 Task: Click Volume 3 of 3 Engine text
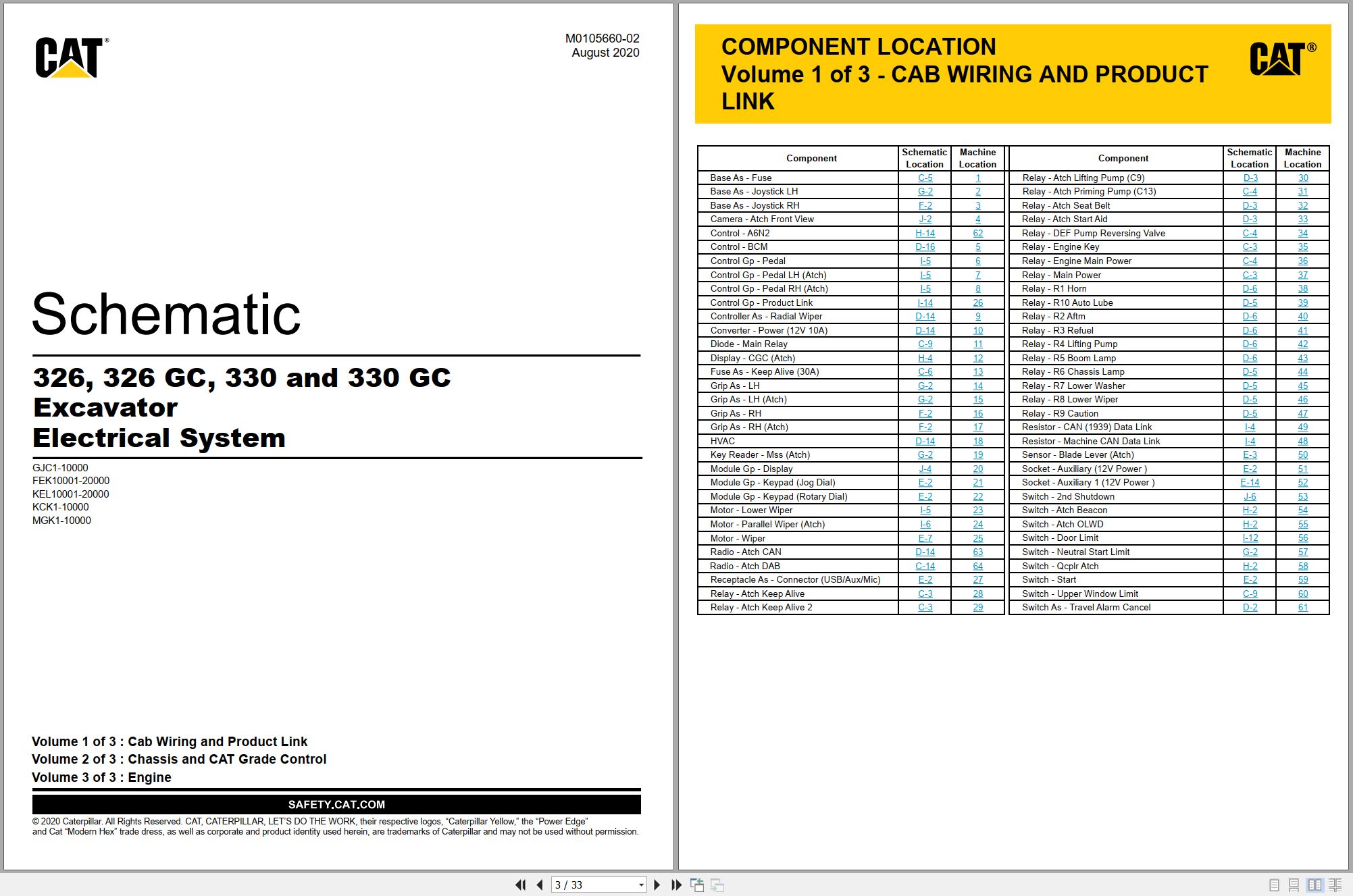[101, 777]
